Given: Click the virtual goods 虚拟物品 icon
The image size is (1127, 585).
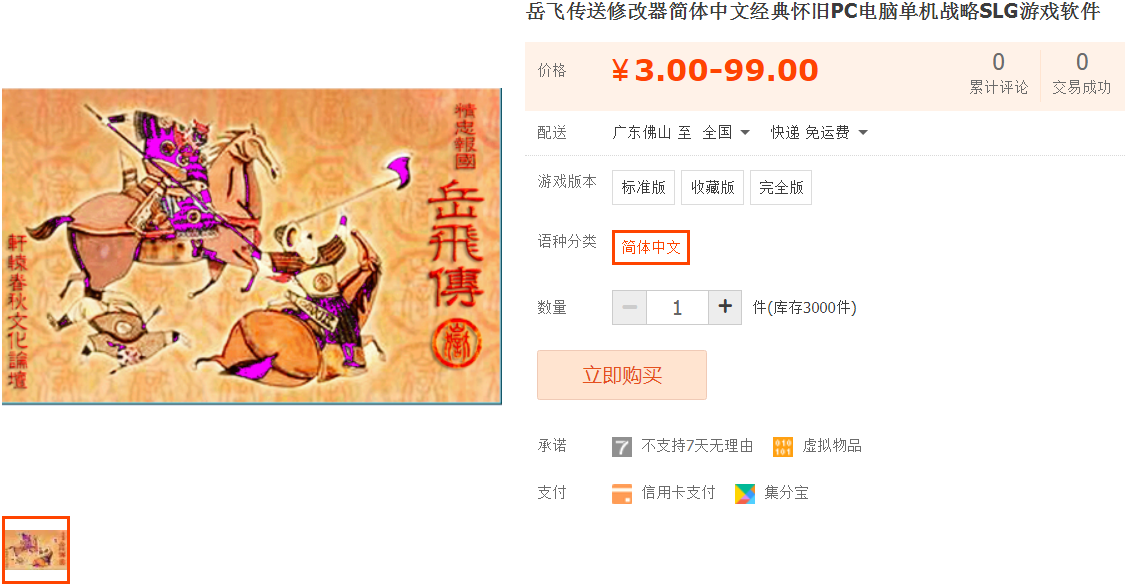Looking at the screenshot, I should (783, 447).
